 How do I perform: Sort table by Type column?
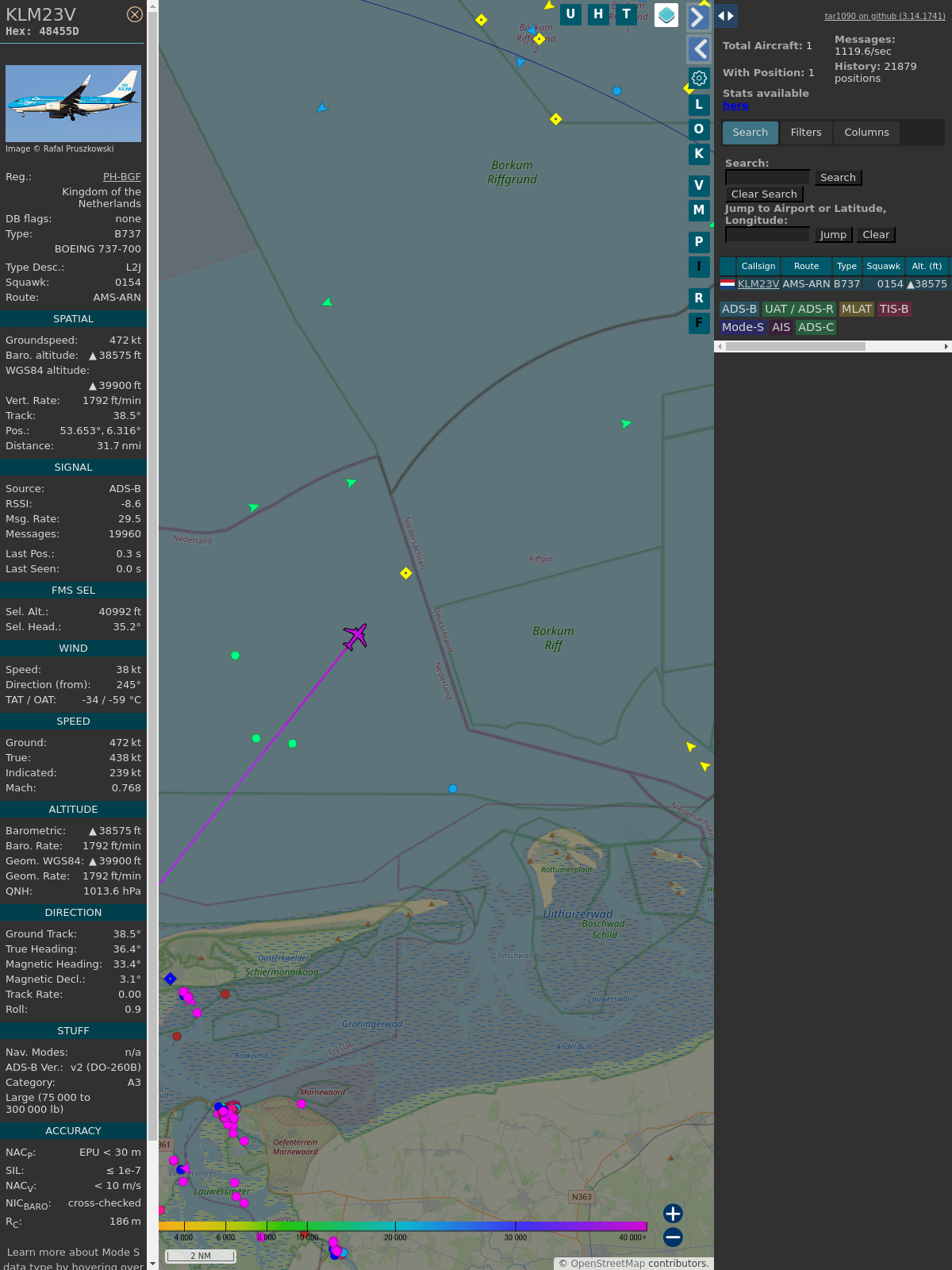(846, 266)
